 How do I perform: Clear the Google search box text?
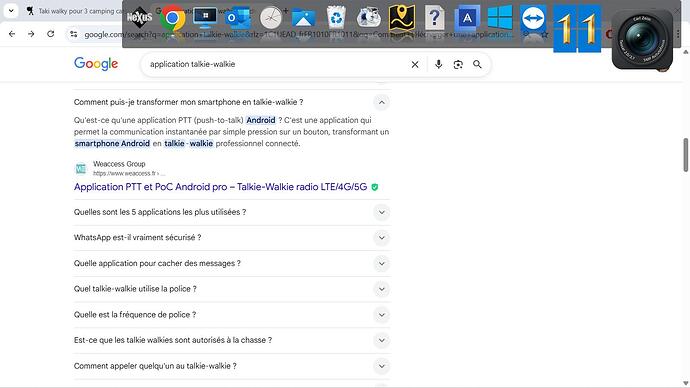(415, 64)
